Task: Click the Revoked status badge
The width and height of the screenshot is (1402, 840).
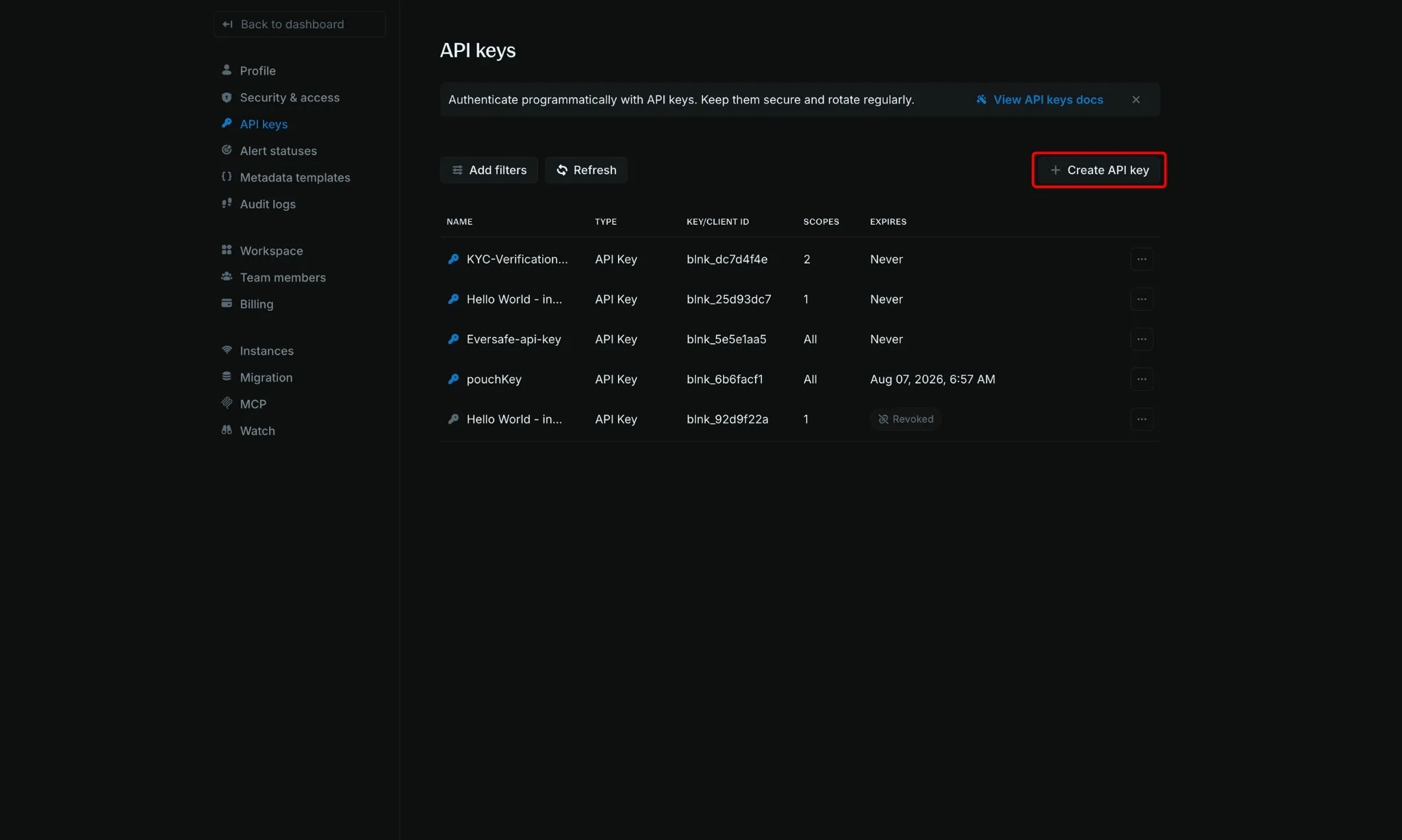Action: click(x=906, y=419)
